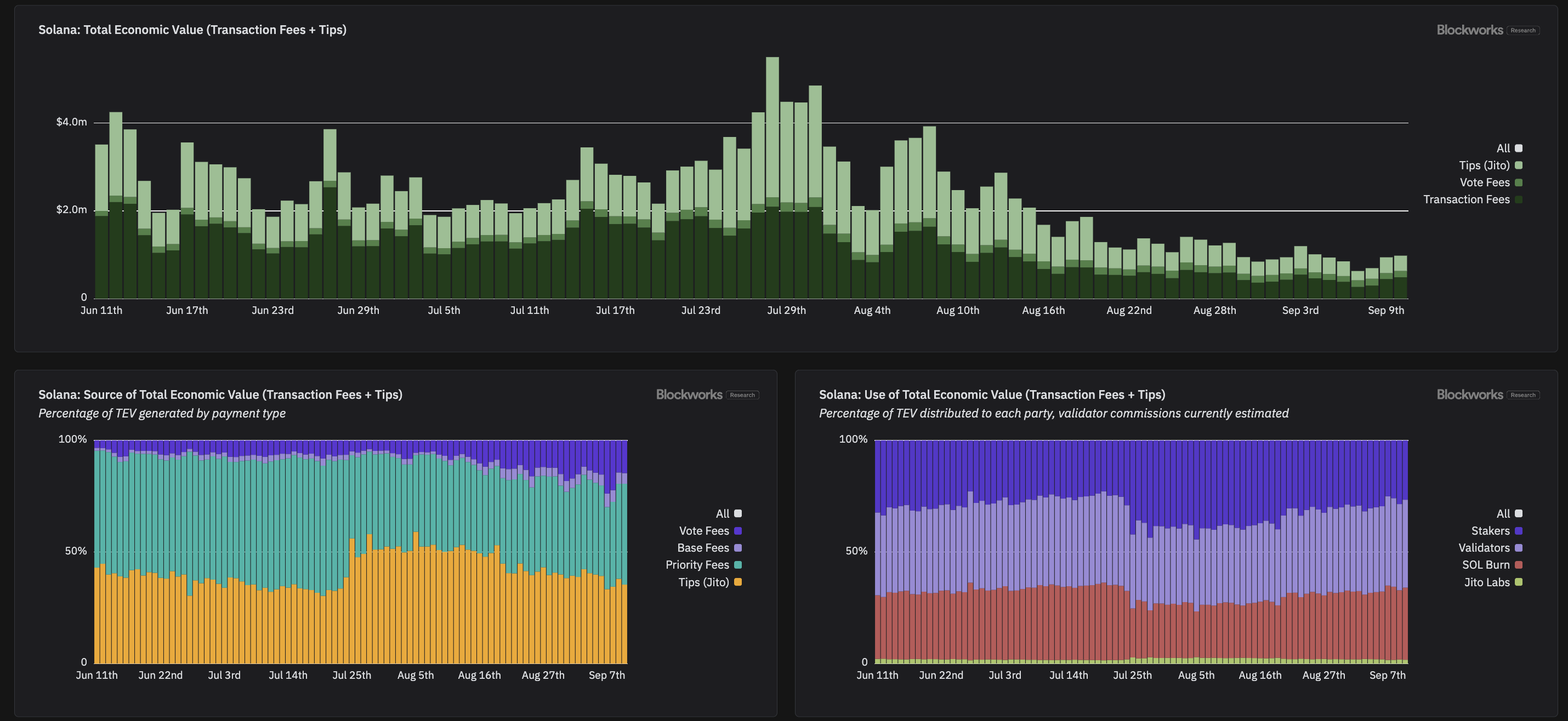The width and height of the screenshot is (1568, 721).
Task: Click orange Tips (Jito) color swatch
Action: point(738,582)
